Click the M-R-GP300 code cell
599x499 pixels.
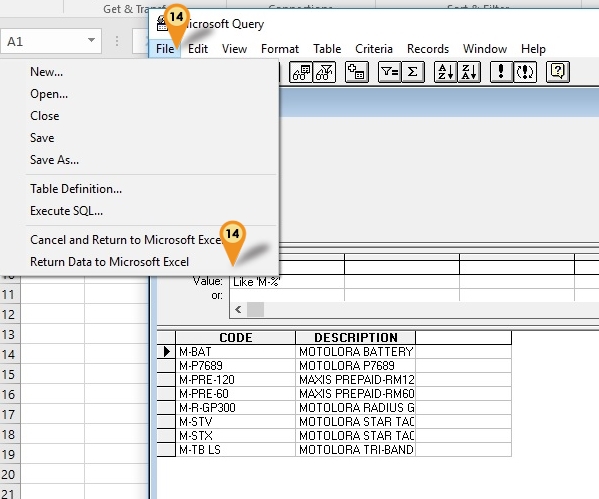pyautogui.click(x=235, y=408)
